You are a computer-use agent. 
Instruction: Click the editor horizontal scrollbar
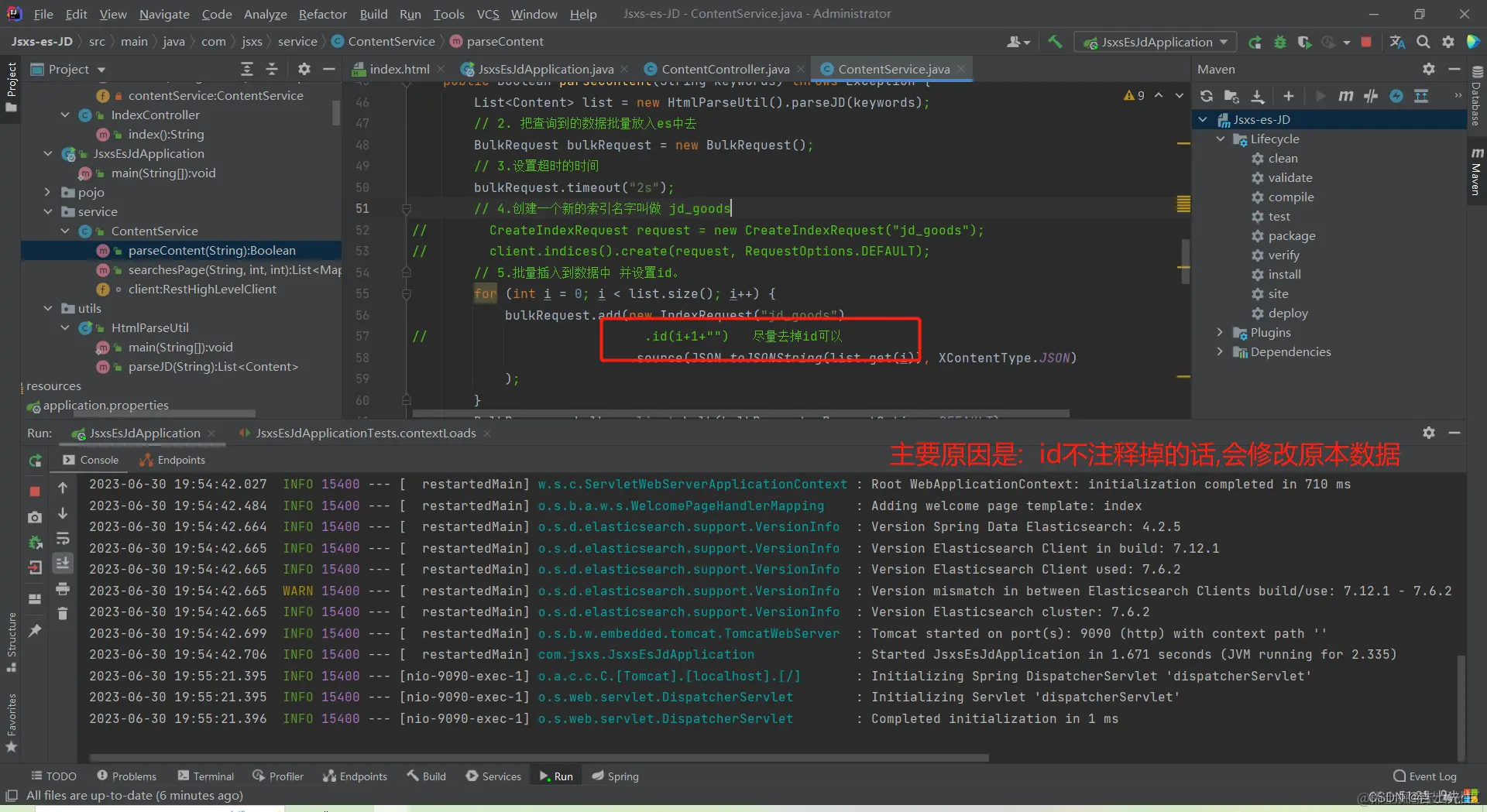tap(741, 413)
